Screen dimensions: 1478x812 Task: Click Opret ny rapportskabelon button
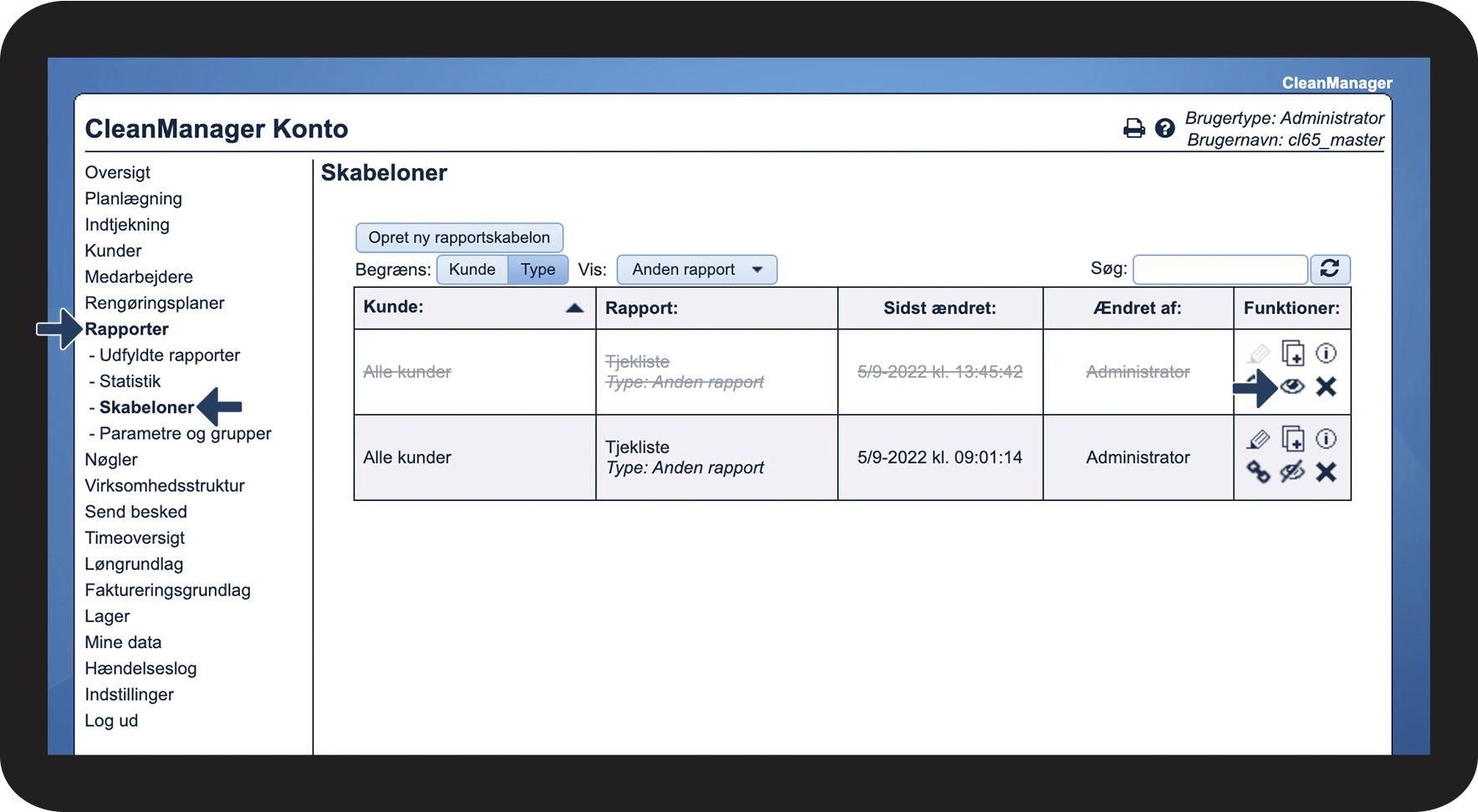(x=459, y=237)
